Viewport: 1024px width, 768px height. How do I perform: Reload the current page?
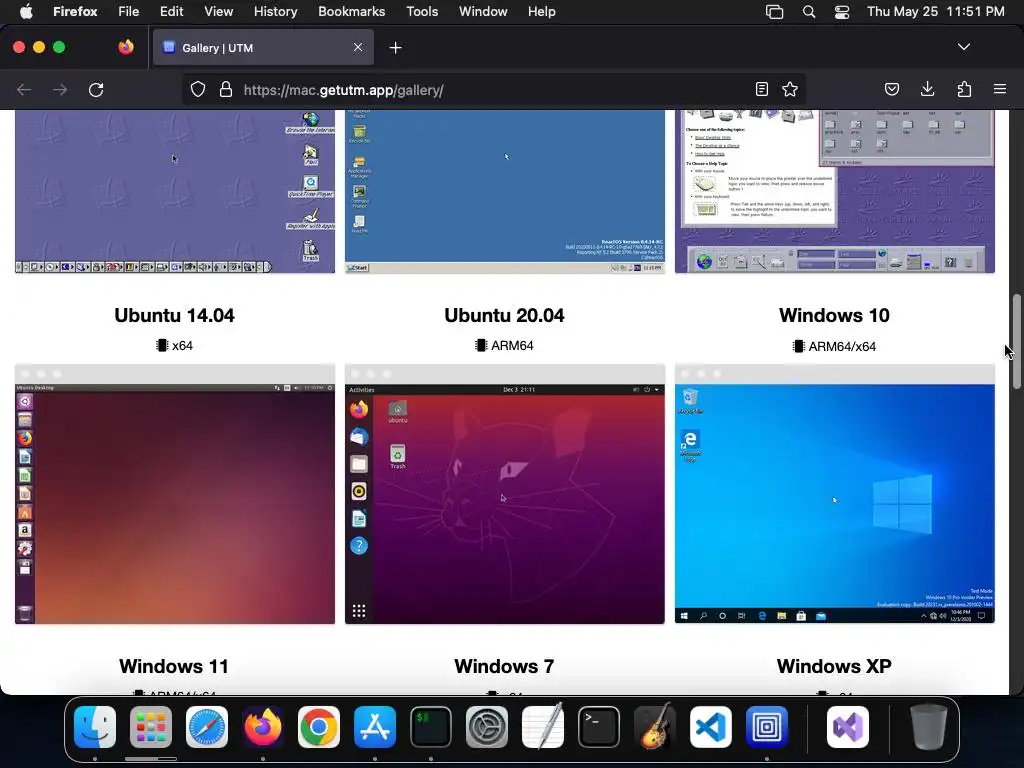96,89
